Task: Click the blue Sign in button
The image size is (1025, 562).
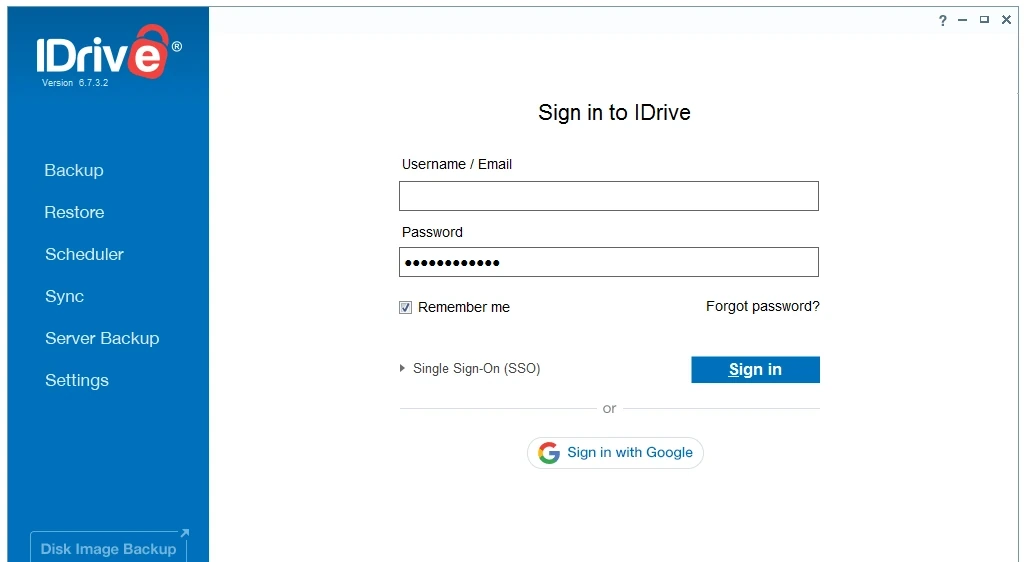Action: [x=755, y=369]
